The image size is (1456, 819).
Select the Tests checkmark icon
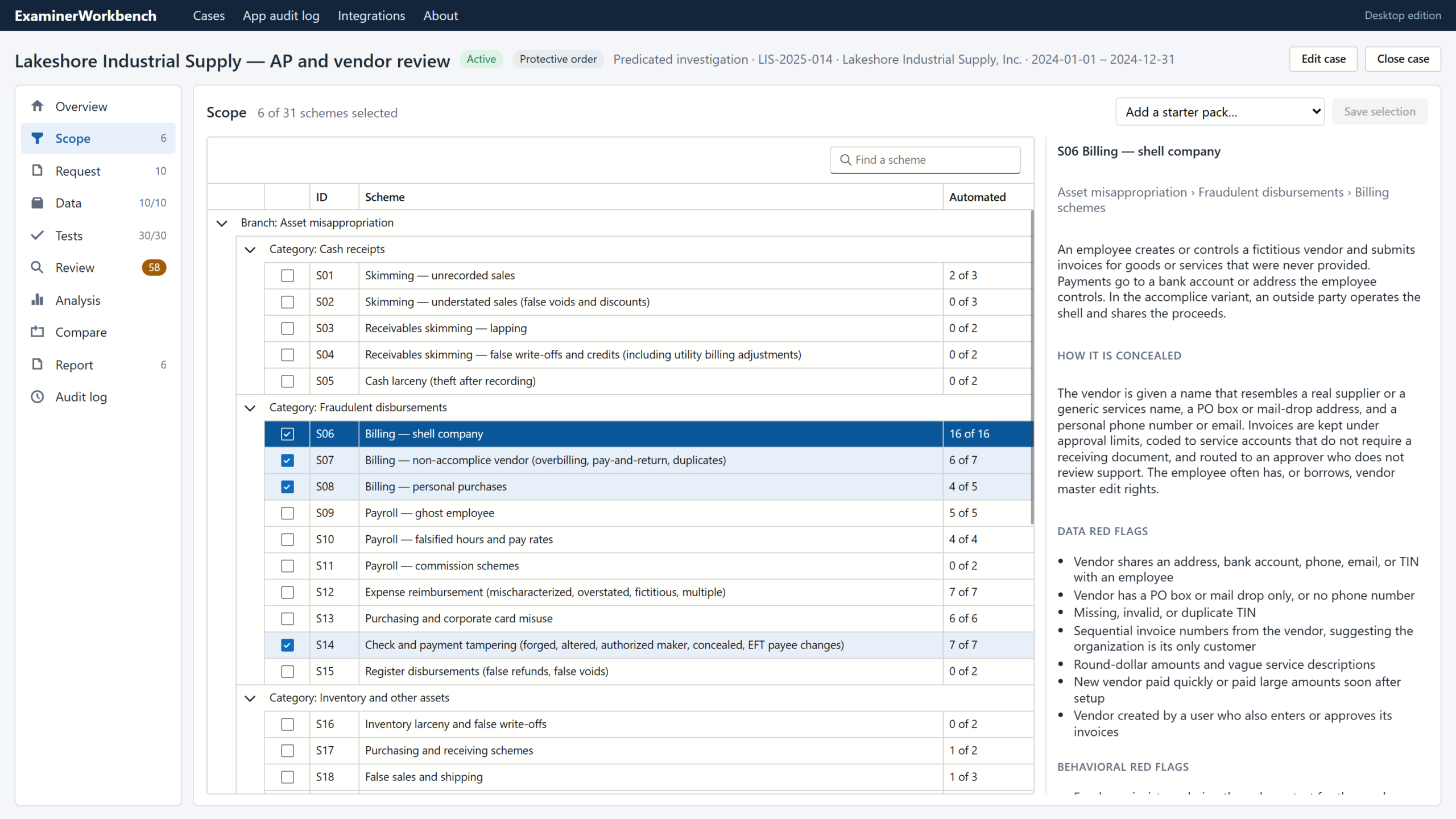[38, 235]
